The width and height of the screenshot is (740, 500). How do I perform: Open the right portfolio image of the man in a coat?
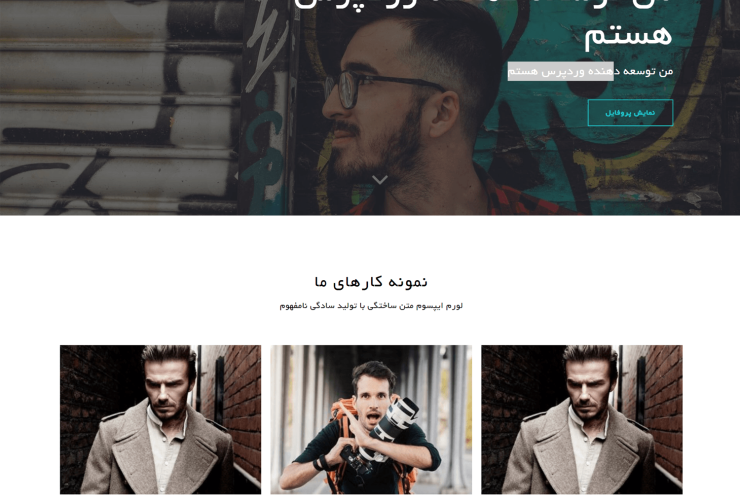coord(582,420)
